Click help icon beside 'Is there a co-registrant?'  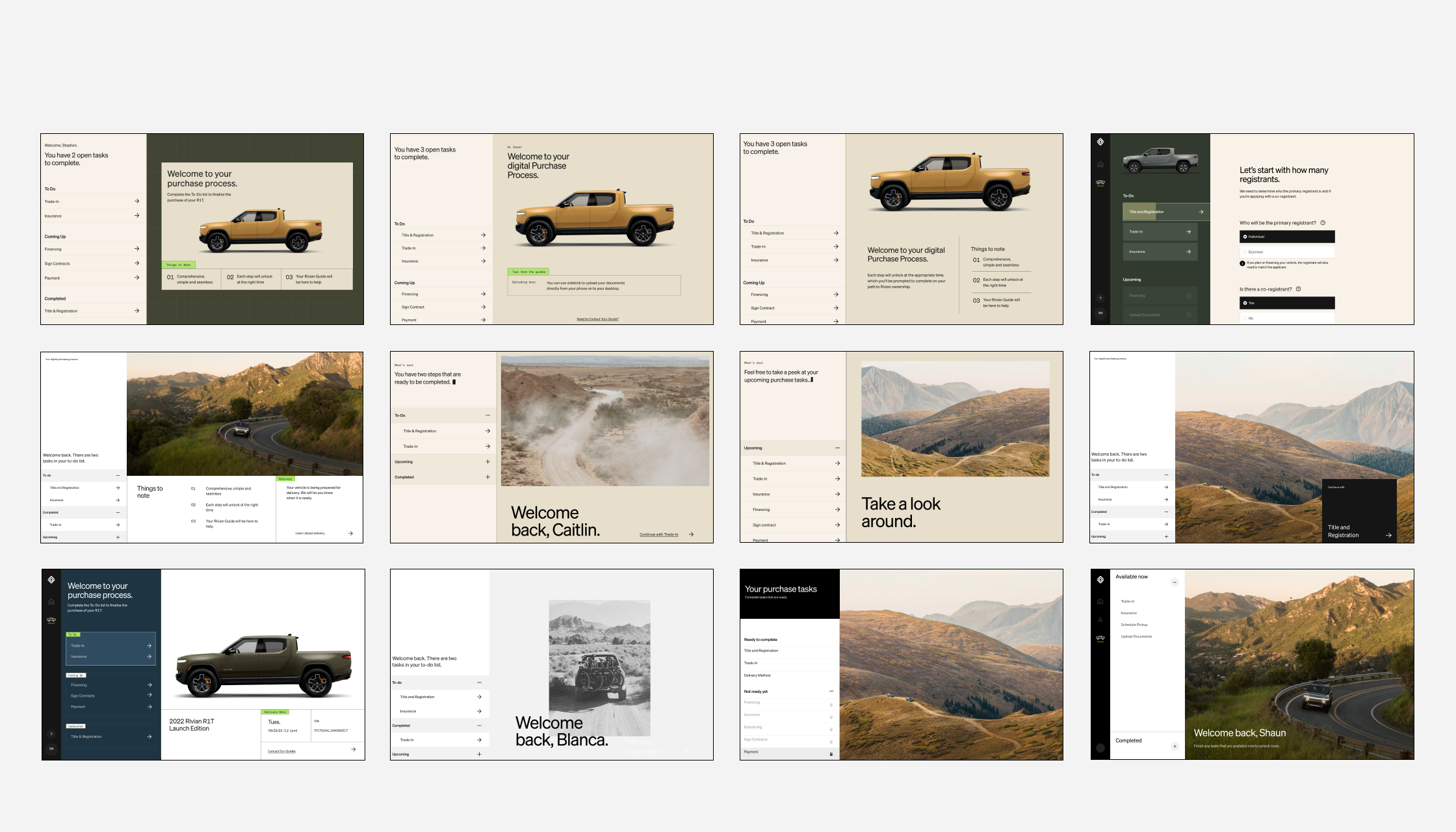1299,289
